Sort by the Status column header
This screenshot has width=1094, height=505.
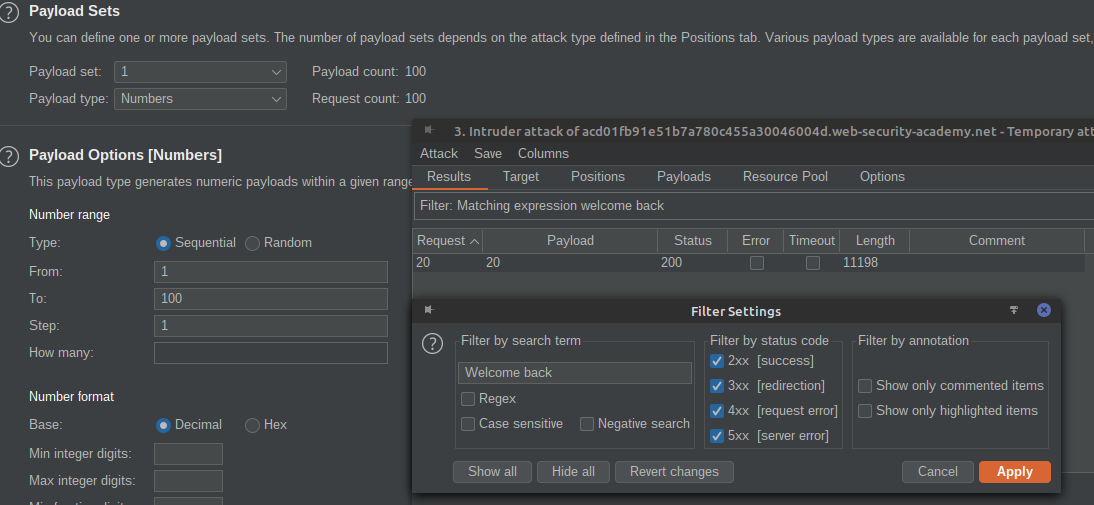point(693,241)
